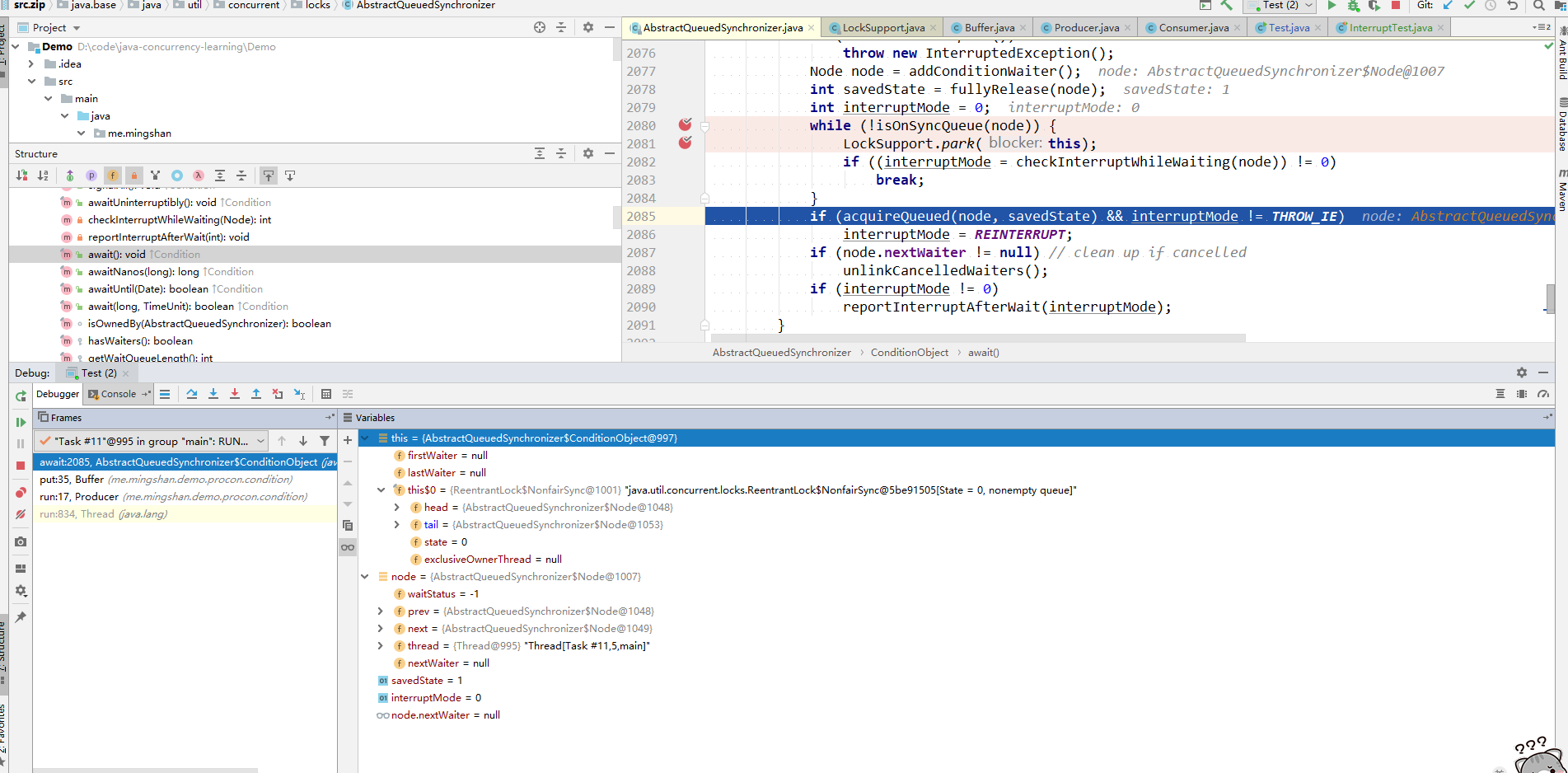Open debugger settings gear in sidebar

pyautogui.click(x=21, y=591)
